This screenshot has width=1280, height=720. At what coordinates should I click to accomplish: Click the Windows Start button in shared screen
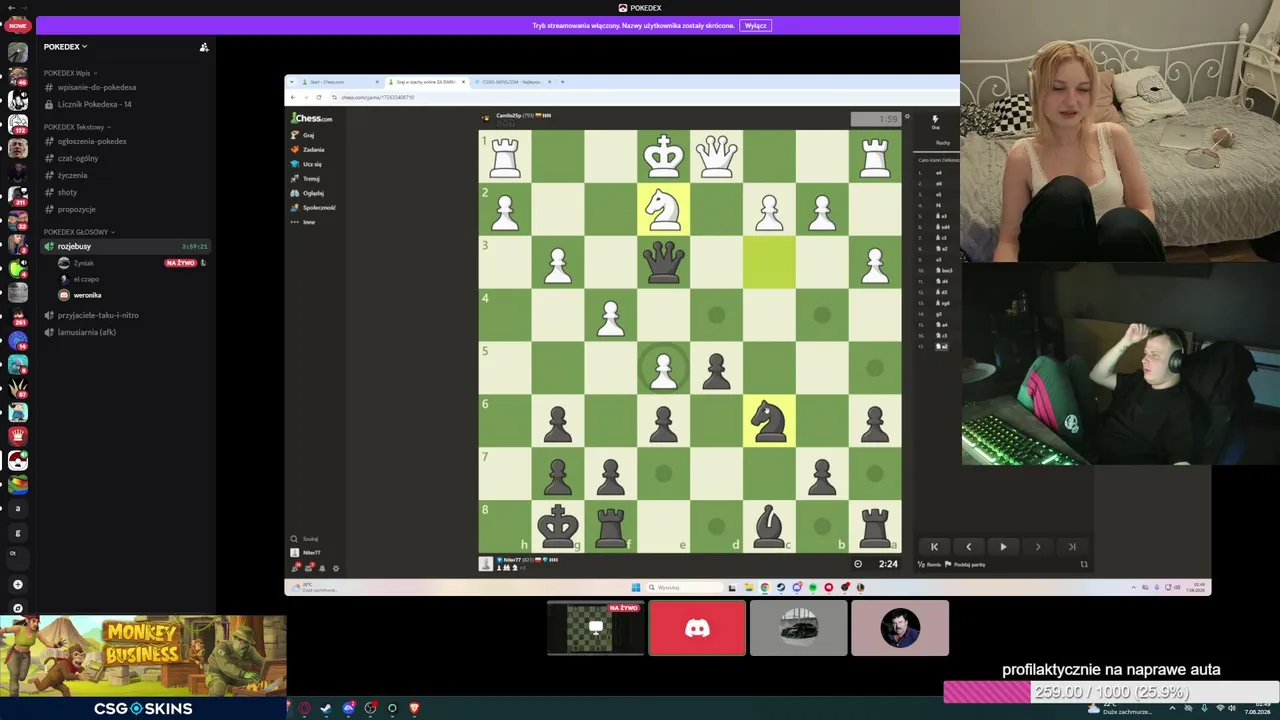coord(635,588)
